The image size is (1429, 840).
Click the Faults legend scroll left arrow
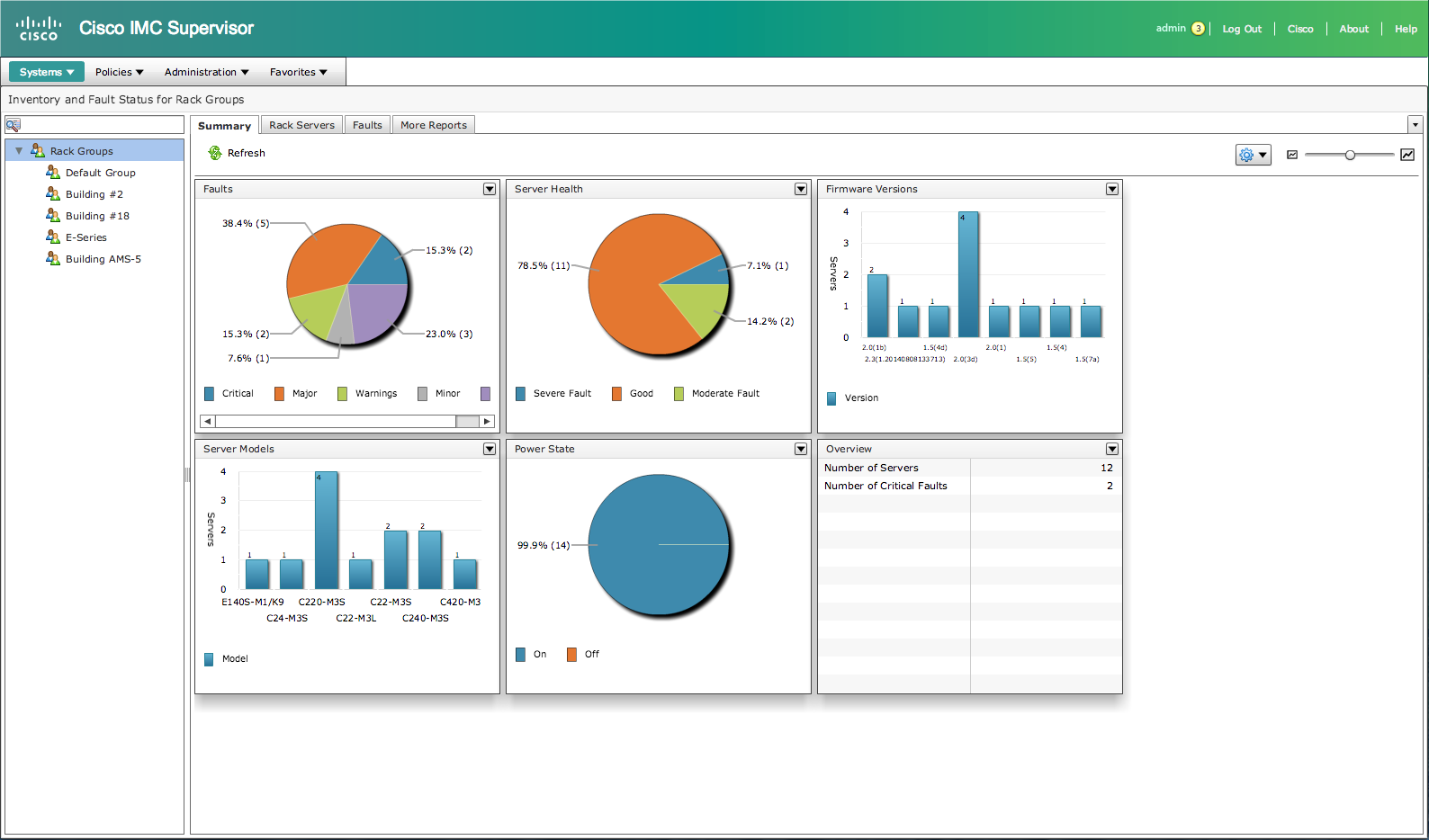(x=208, y=421)
